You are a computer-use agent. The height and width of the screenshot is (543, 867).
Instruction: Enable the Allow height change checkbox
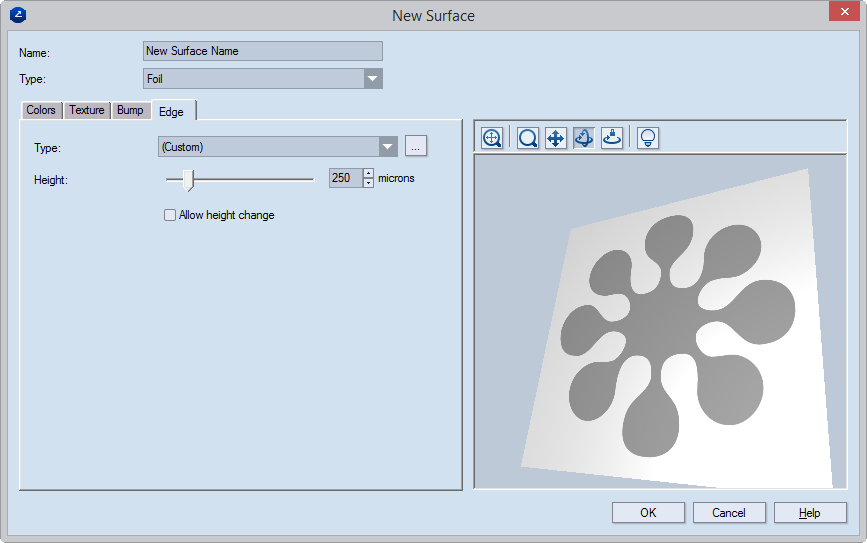170,215
